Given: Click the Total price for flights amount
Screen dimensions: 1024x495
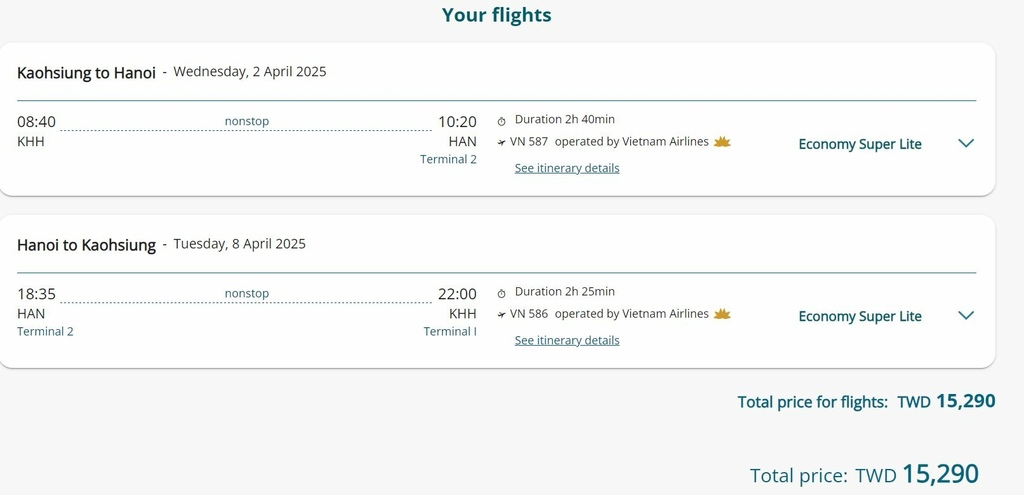Looking at the screenshot, I should 946,401.
